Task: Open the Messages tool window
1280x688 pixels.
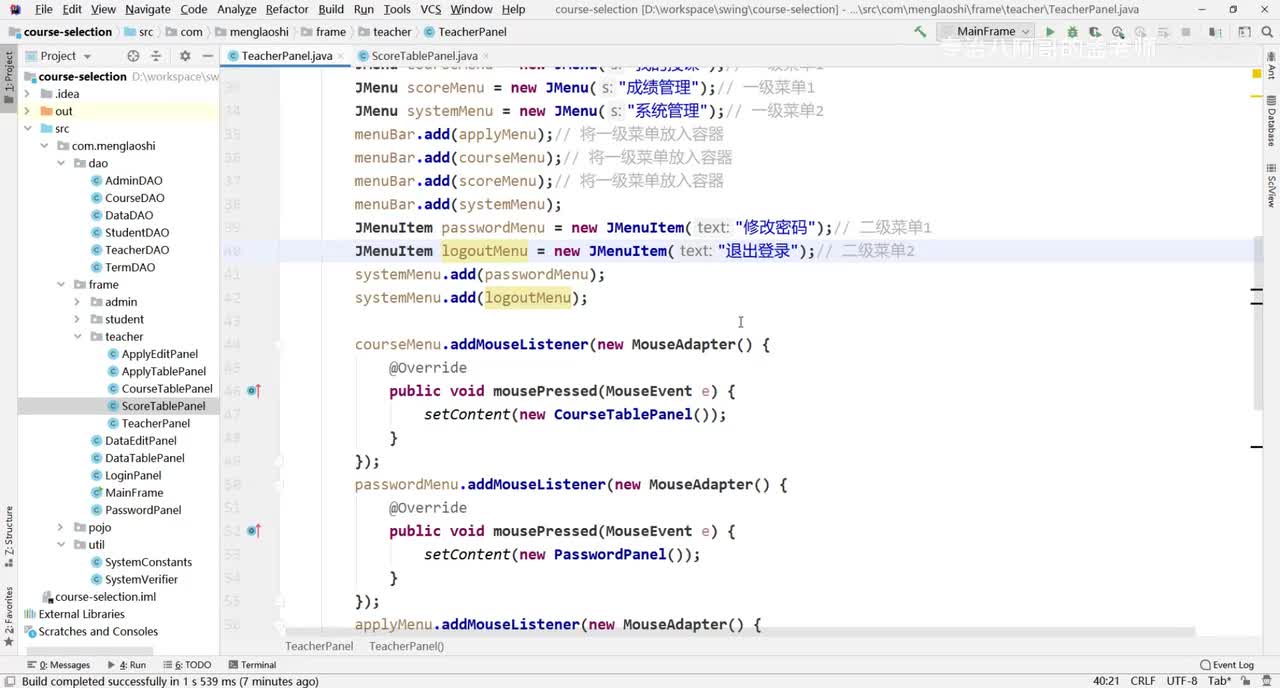Action: pos(58,665)
